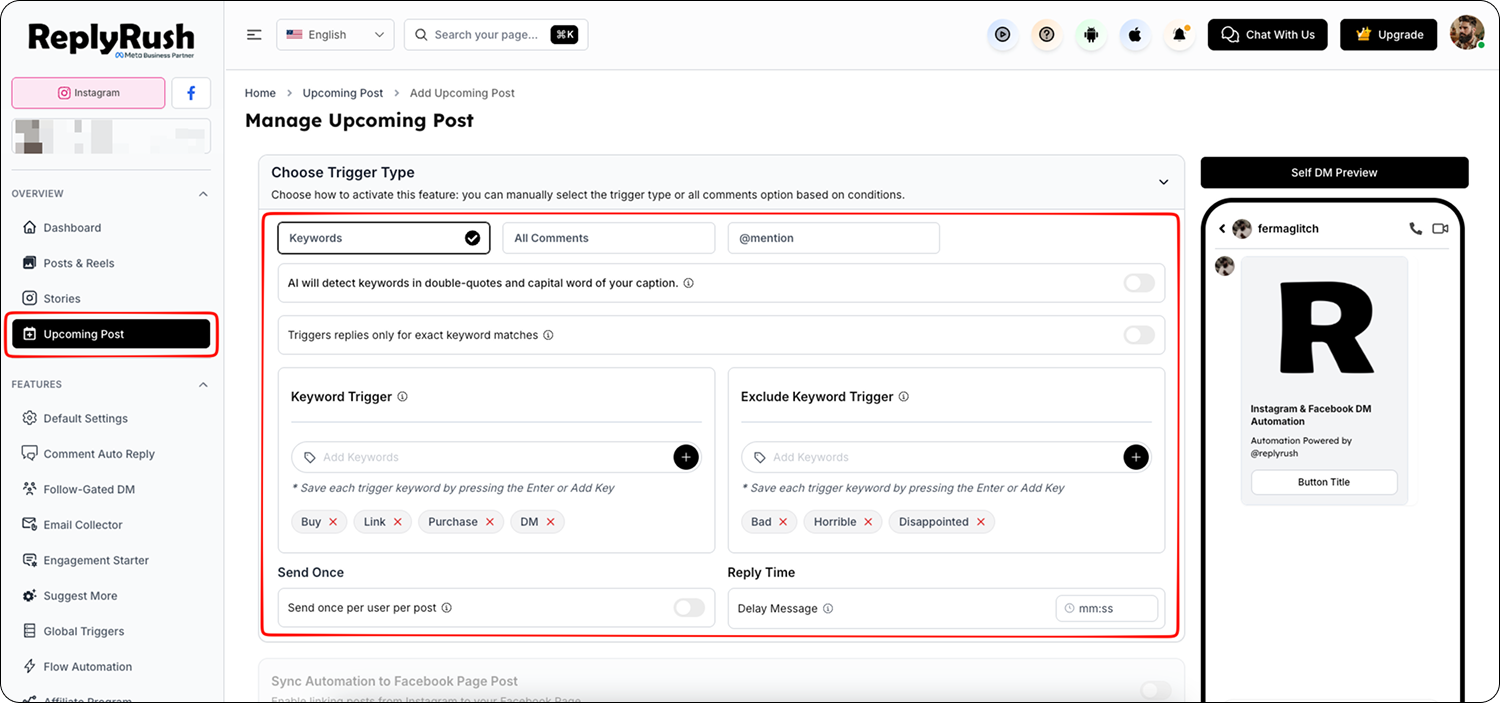Click info icon beside AI detect keywords text

(x=688, y=283)
